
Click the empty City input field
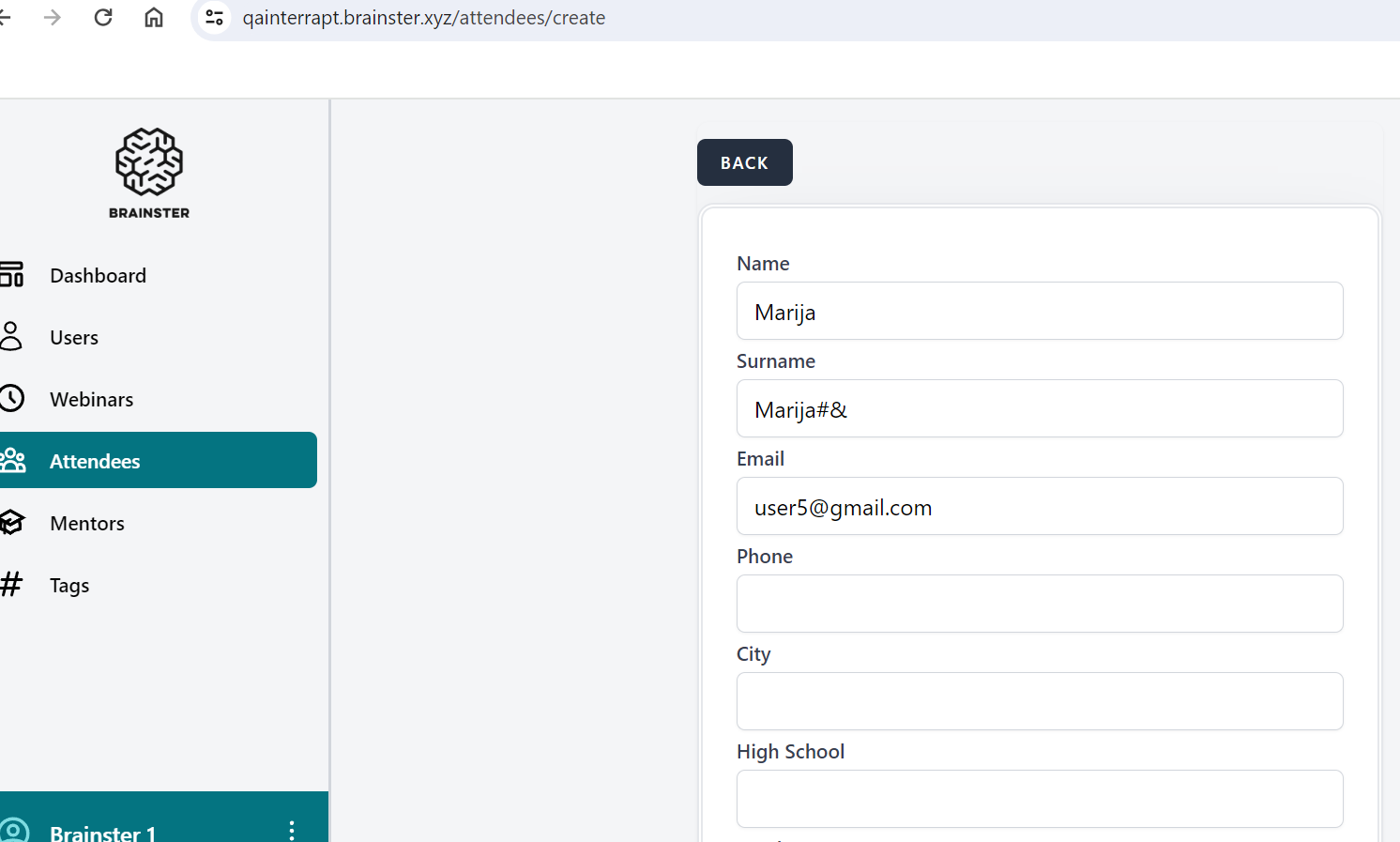pos(1039,702)
